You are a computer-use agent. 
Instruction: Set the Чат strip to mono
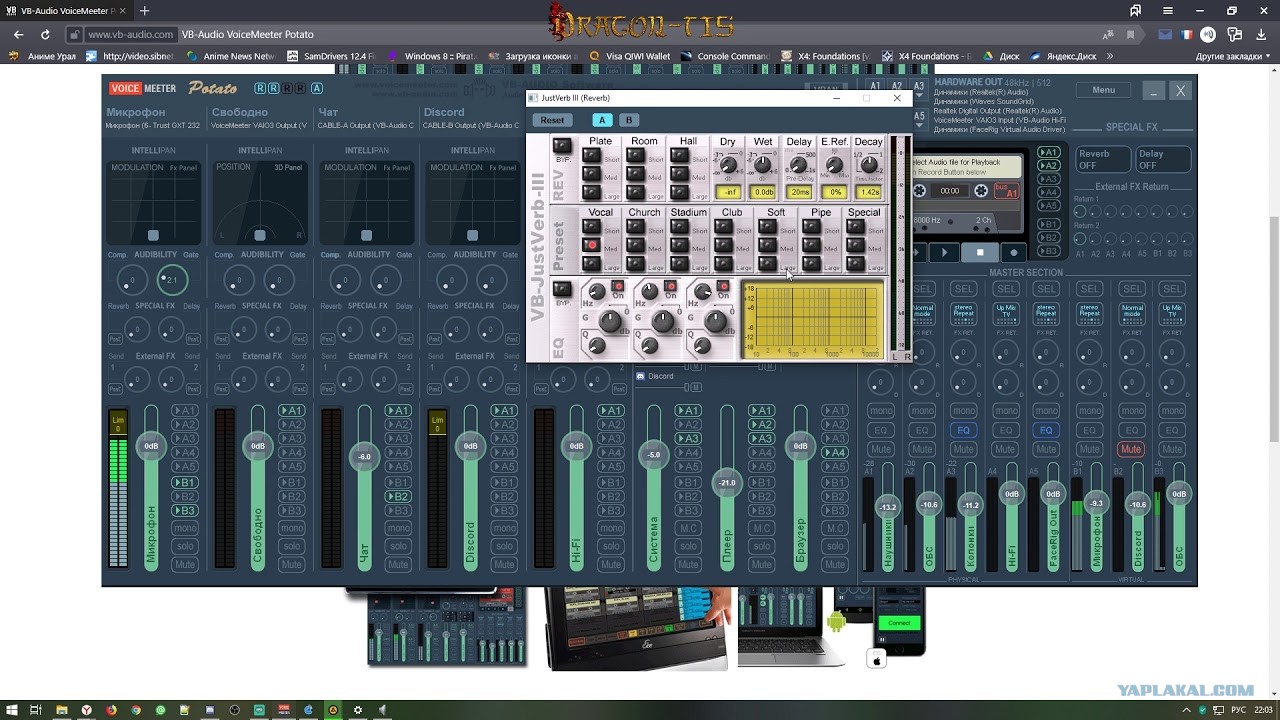coord(398,529)
